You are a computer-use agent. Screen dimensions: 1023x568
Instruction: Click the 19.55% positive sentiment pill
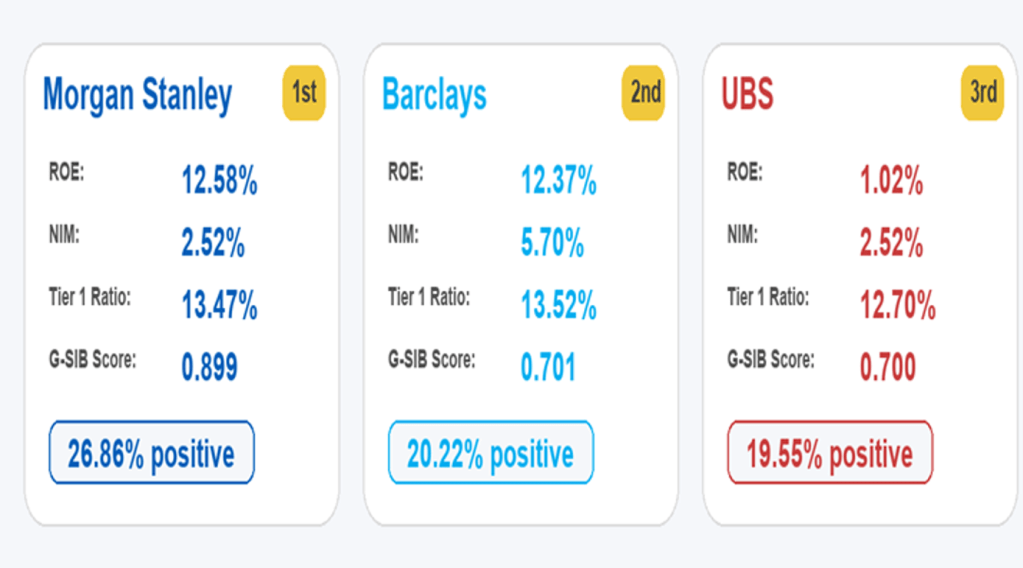[x=829, y=453]
